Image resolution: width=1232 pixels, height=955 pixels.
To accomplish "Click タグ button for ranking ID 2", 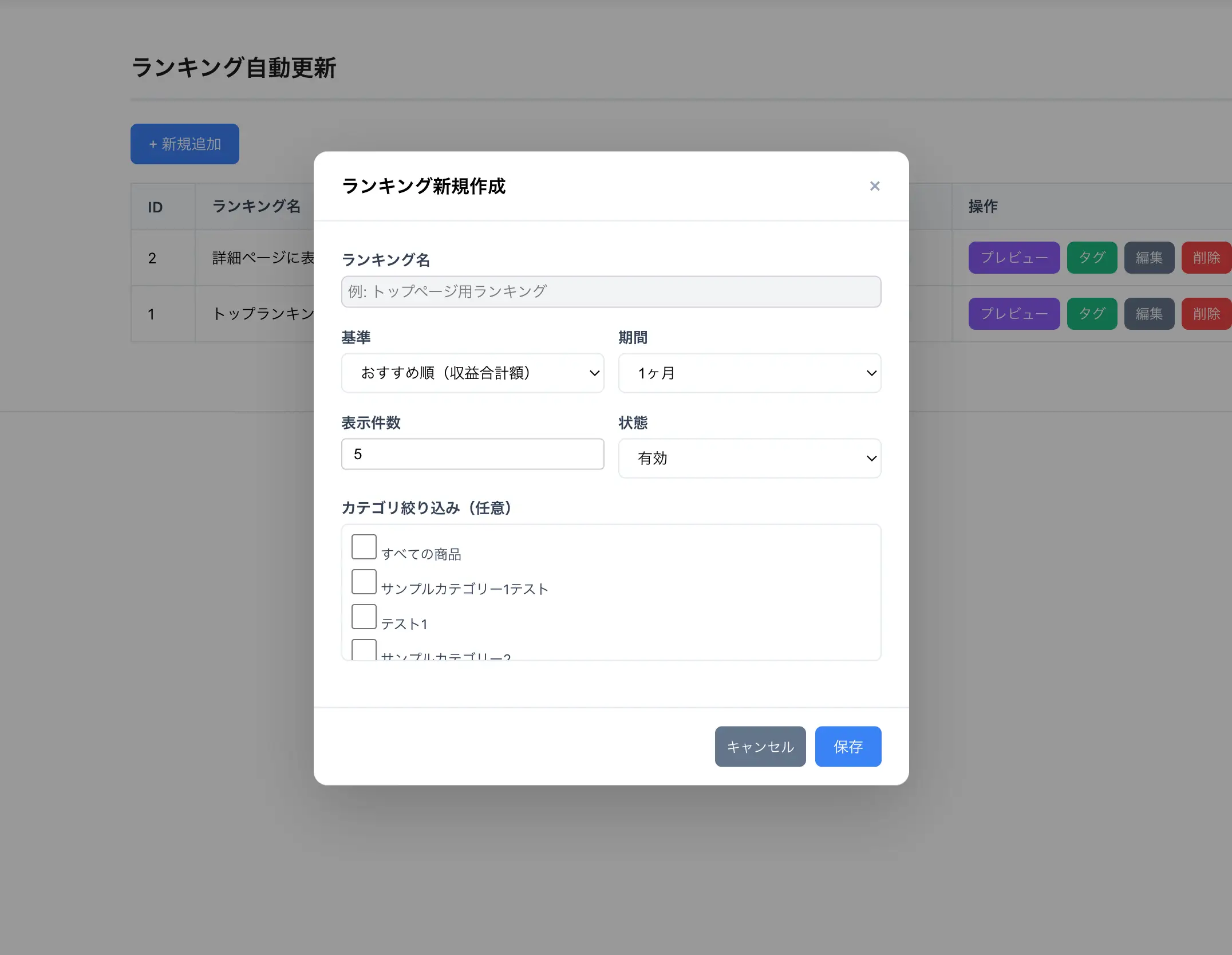I will click(1092, 258).
